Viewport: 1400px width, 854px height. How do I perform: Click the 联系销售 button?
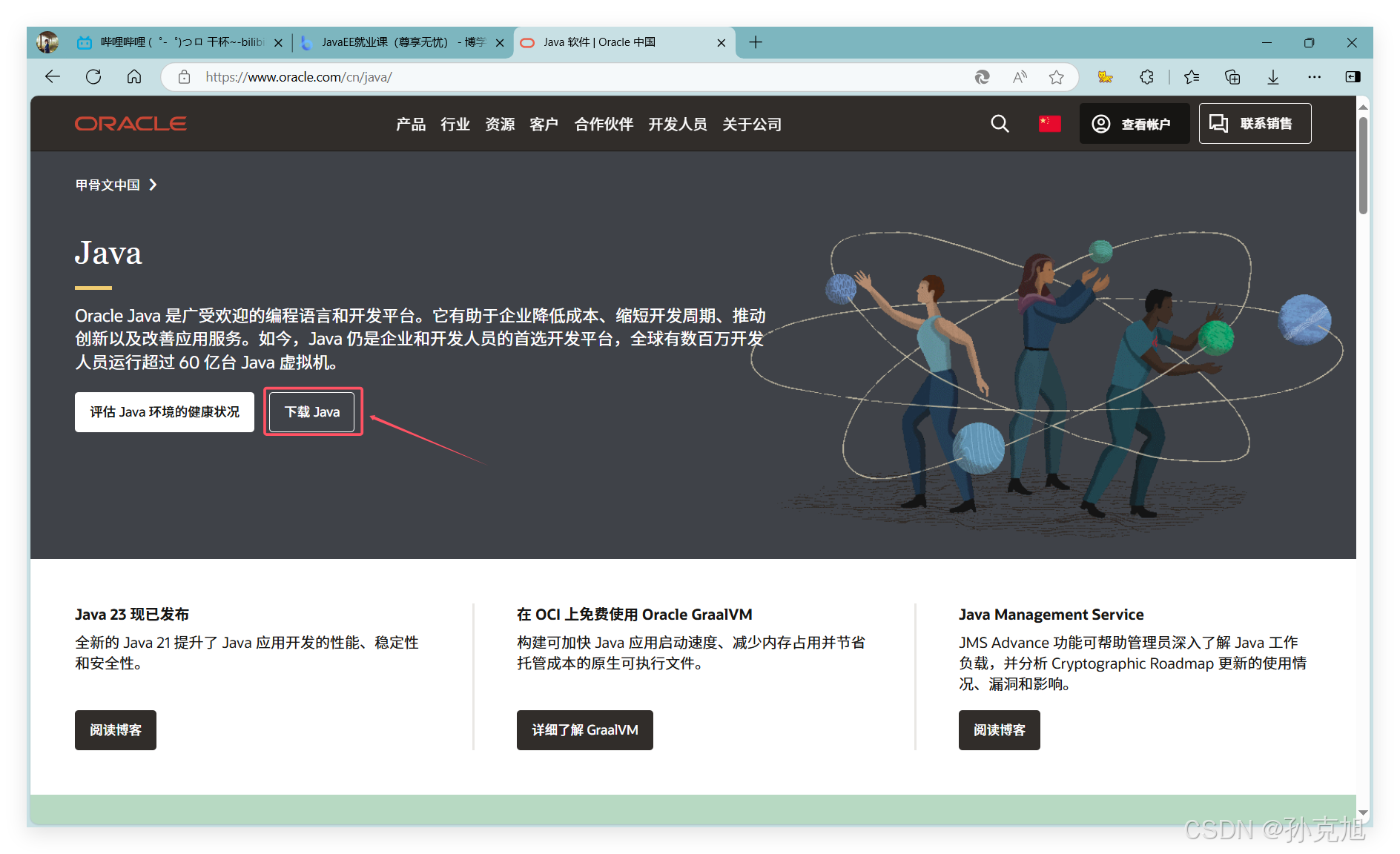pos(1255,124)
